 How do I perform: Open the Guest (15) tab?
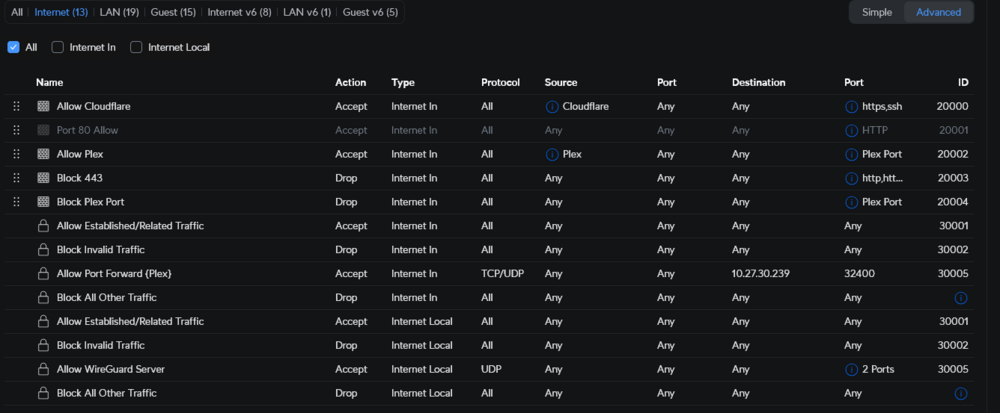click(x=173, y=12)
